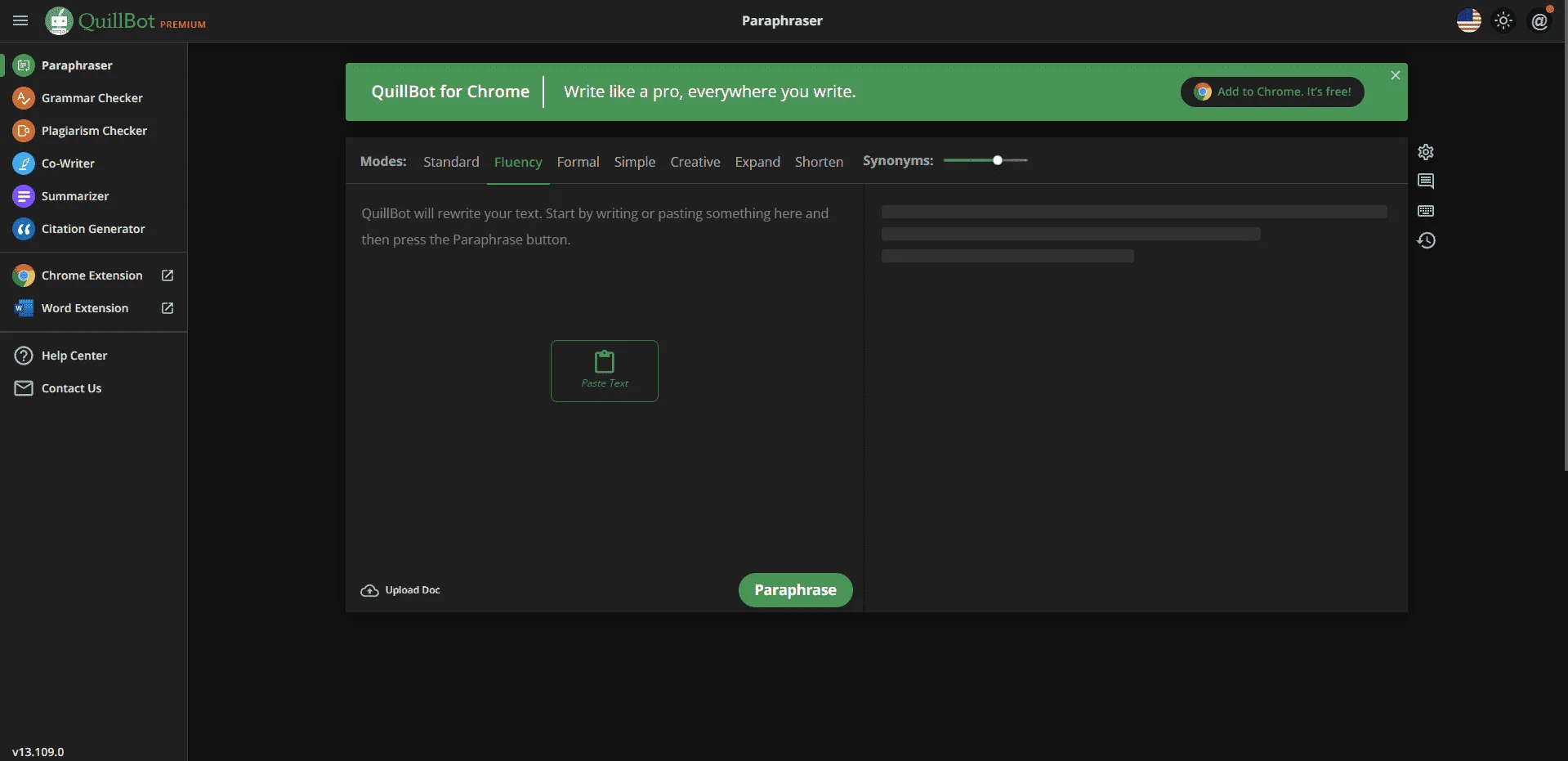The height and width of the screenshot is (761, 1568).
Task: Click the Synonyms slider handle
Action: tap(998, 160)
